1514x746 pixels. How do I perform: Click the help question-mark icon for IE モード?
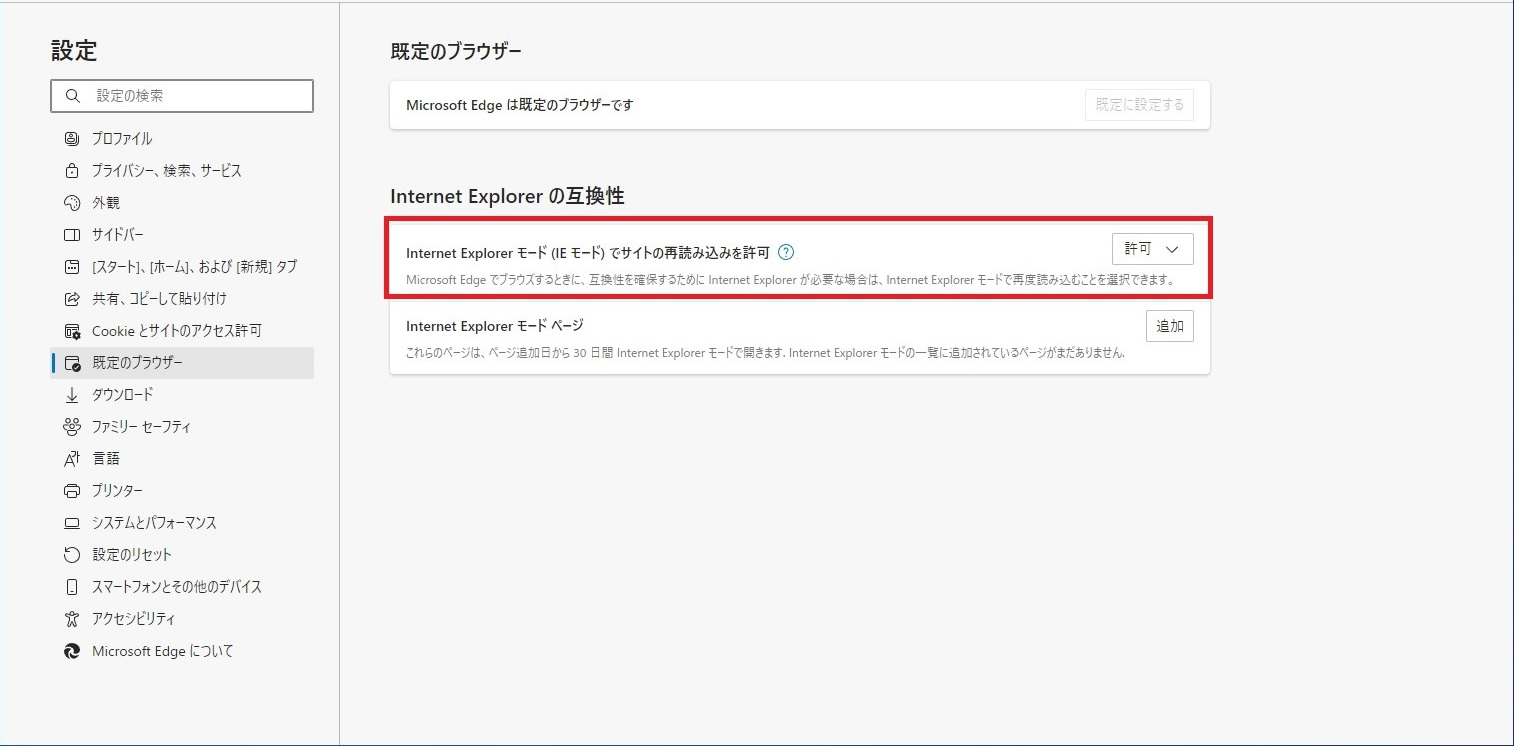click(786, 252)
